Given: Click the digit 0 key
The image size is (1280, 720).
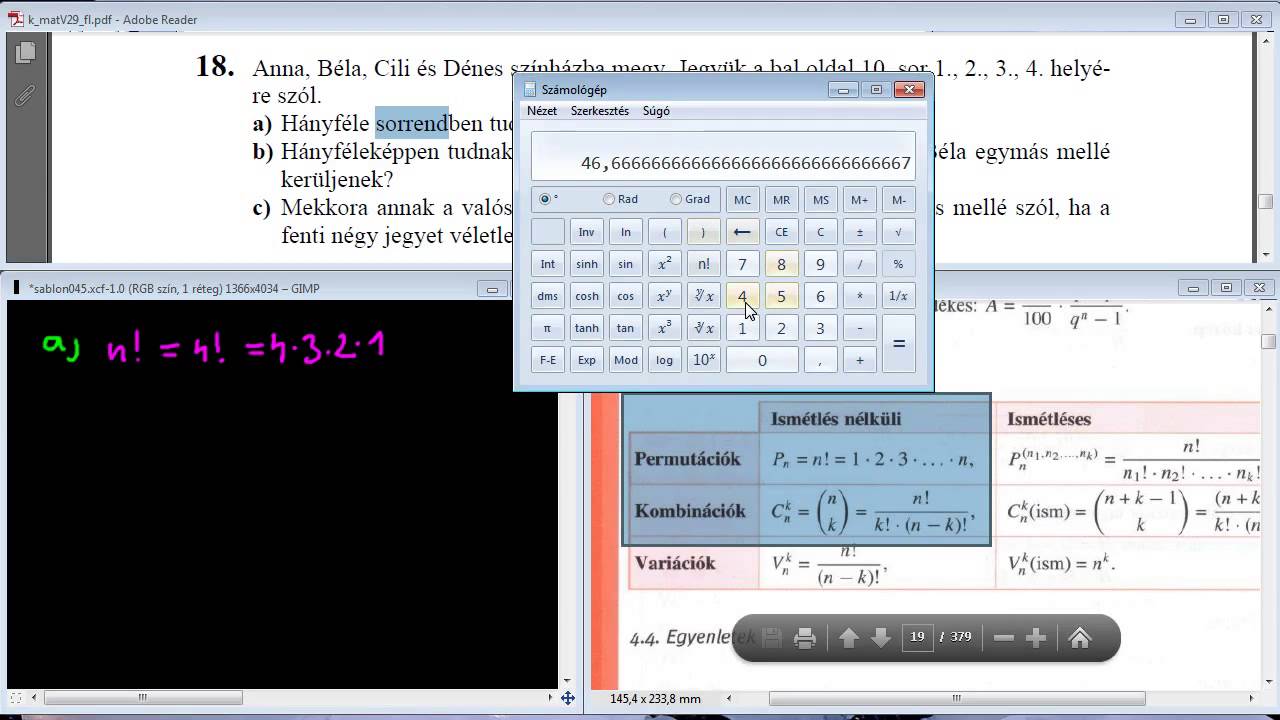Looking at the screenshot, I should pos(762,360).
